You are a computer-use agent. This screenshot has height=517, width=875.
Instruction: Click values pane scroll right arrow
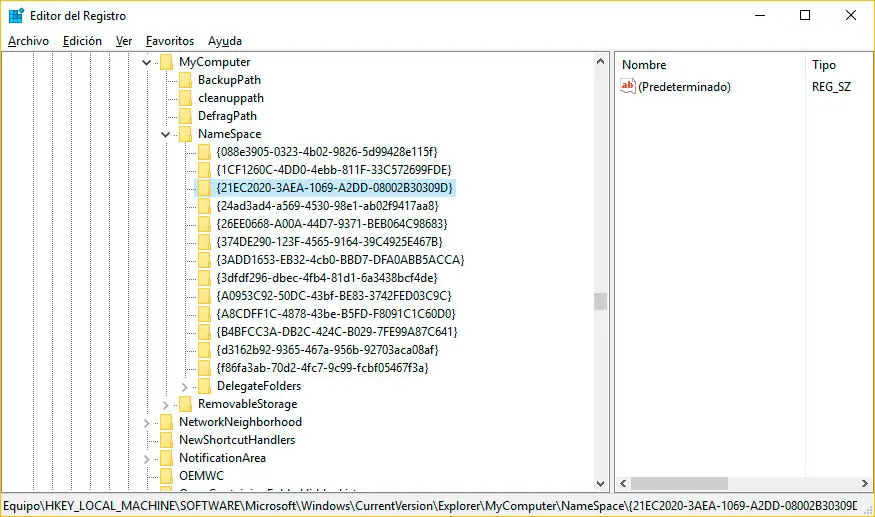pos(864,484)
